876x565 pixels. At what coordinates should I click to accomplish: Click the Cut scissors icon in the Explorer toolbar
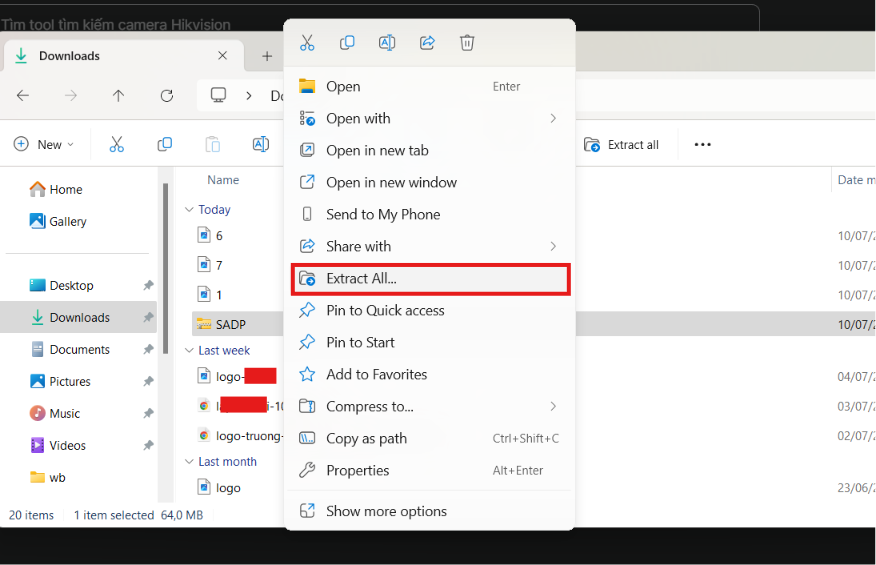tap(116, 144)
